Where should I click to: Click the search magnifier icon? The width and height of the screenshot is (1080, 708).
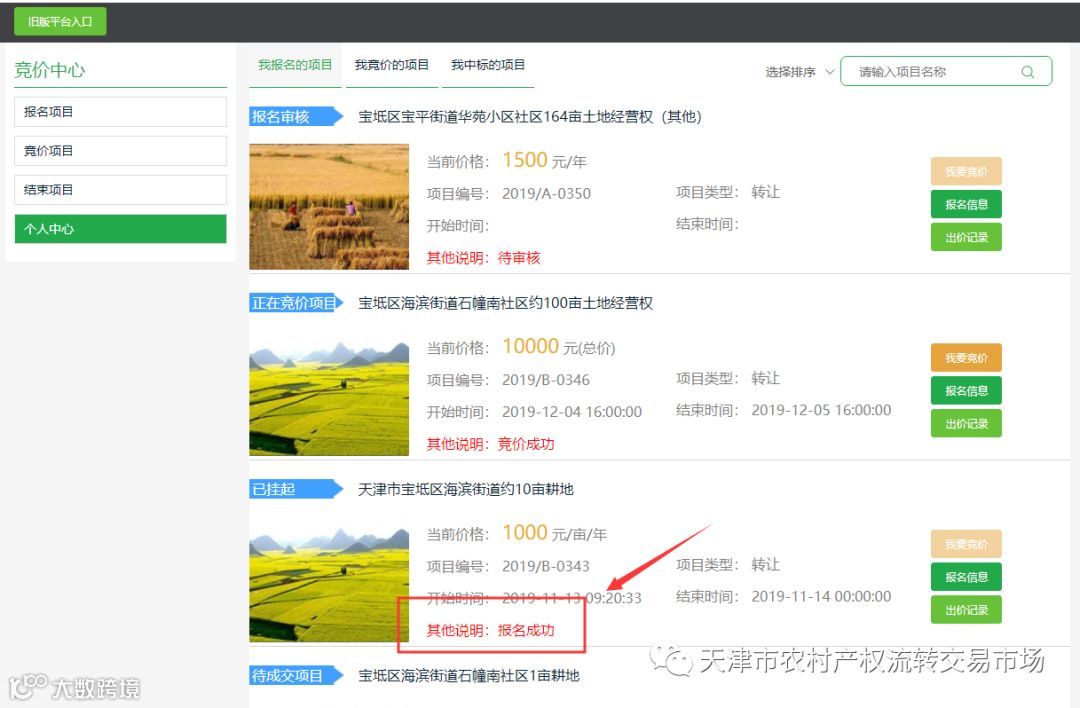pyautogui.click(x=1027, y=72)
